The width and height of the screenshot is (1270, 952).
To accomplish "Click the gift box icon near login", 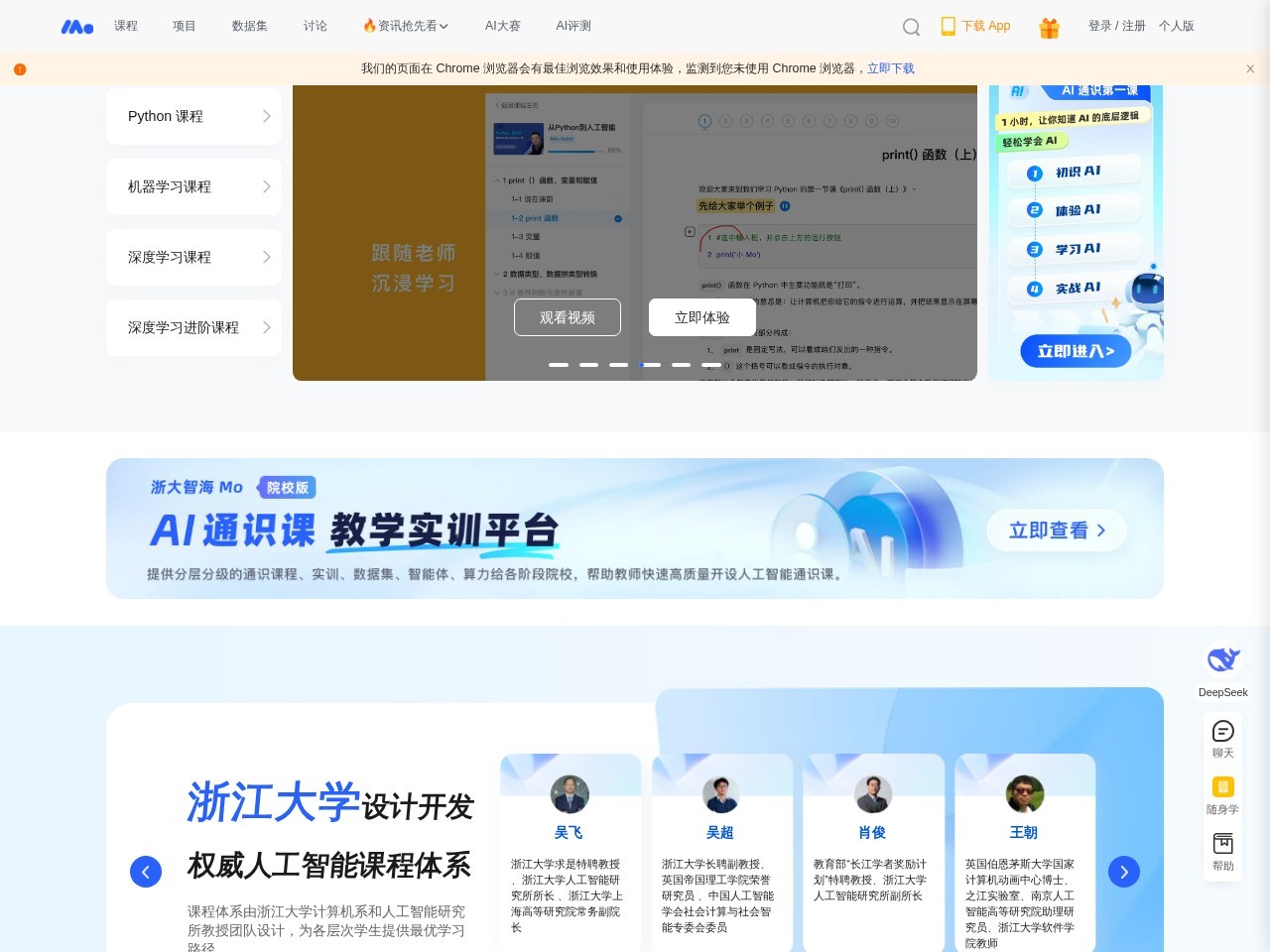I will (1049, 27).
